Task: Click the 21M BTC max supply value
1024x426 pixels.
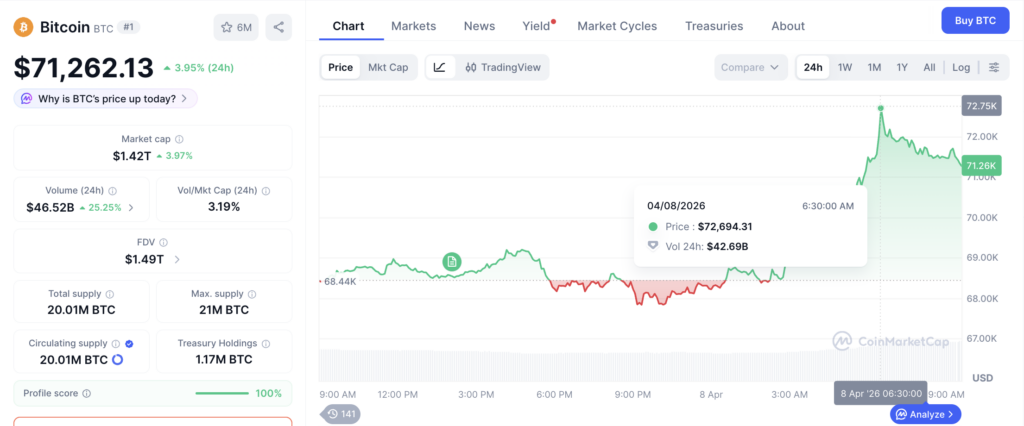Action: 224,310
